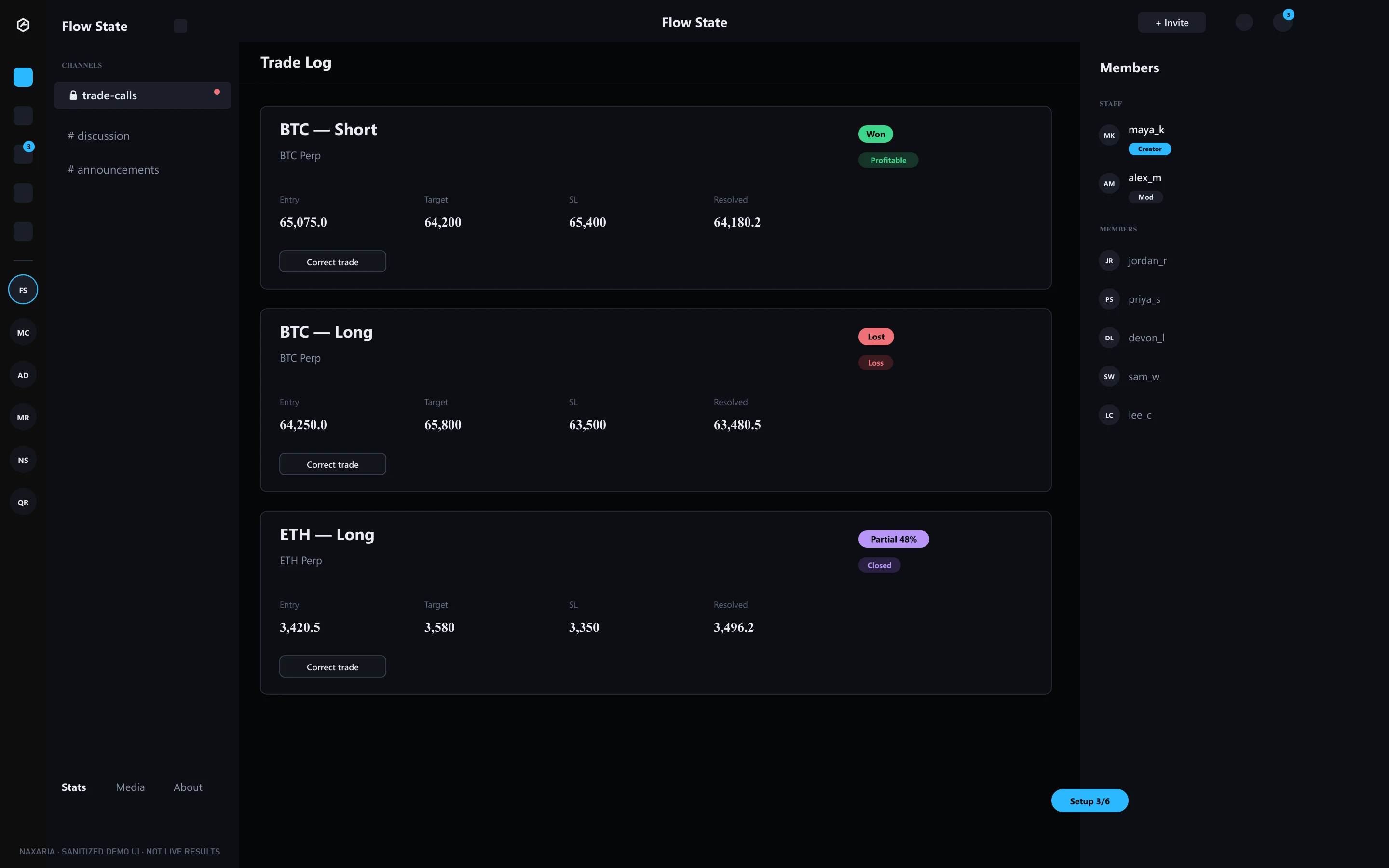Image resolution: width=1389 pixels, height=868 pixels.
Task: Open maya_k's MK avatar
Action: [1109, 136]
